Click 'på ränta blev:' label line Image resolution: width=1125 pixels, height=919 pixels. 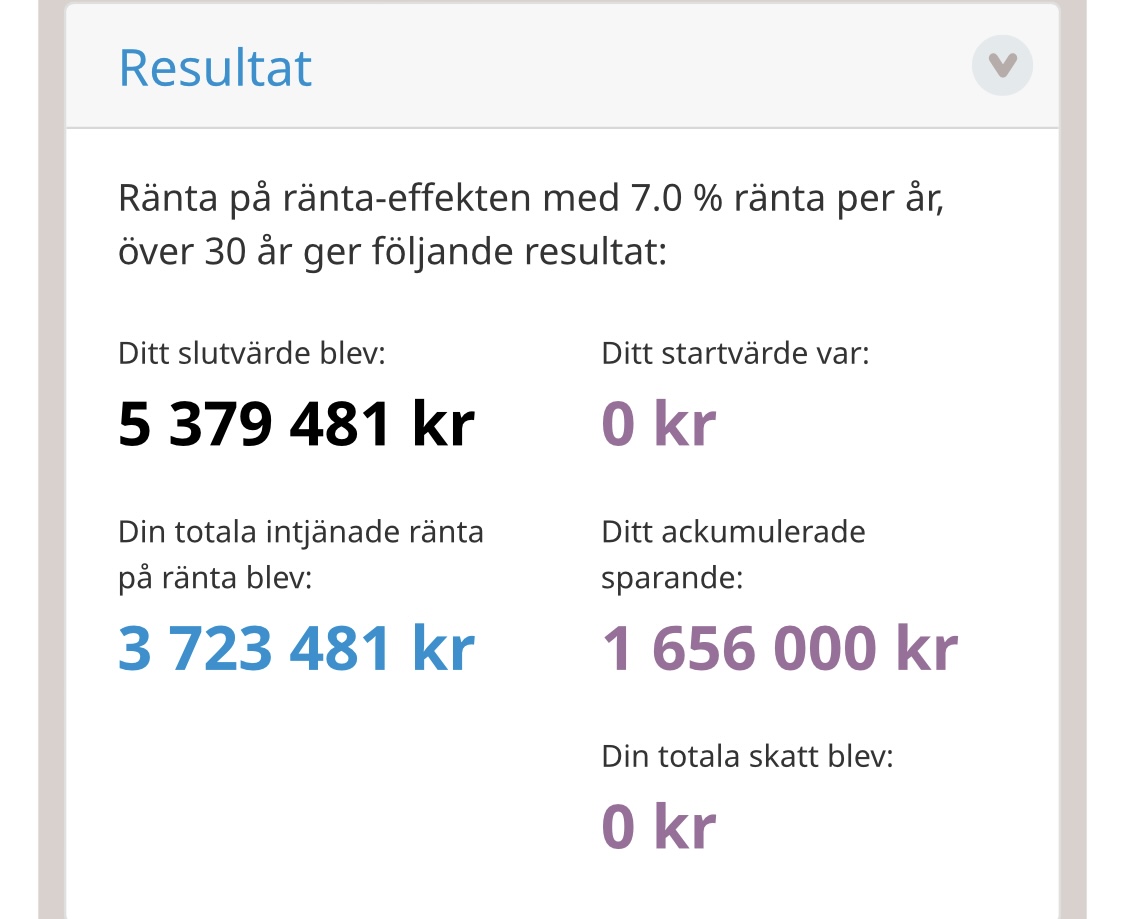(215, 577)
